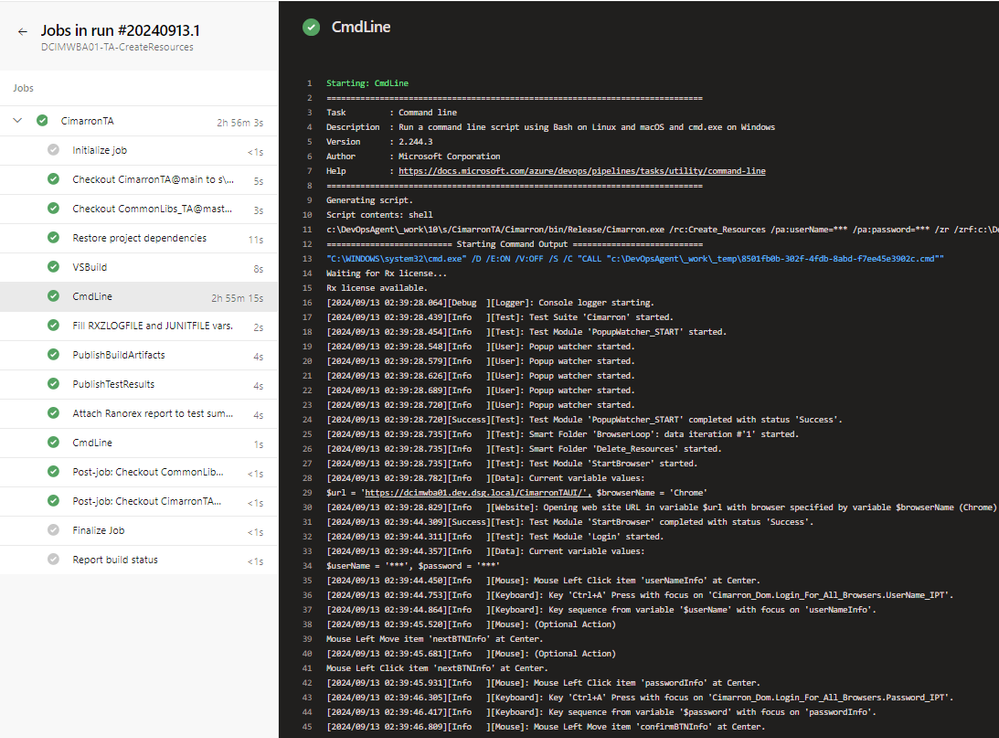
Task: Click the grey status icon for Finalize Job
Action: (53, 530)
